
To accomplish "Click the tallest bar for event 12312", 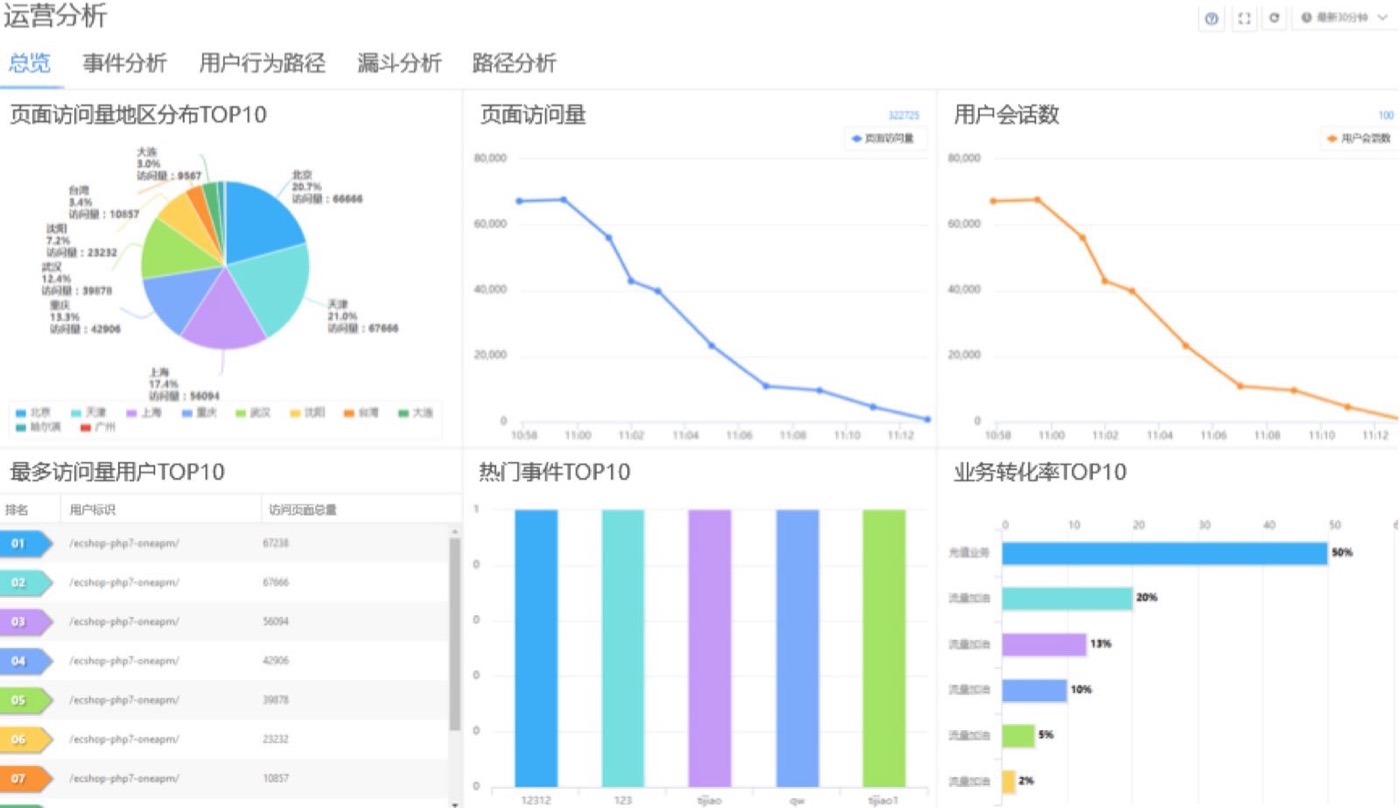I will pyautogui.click(x=534, y=650).
